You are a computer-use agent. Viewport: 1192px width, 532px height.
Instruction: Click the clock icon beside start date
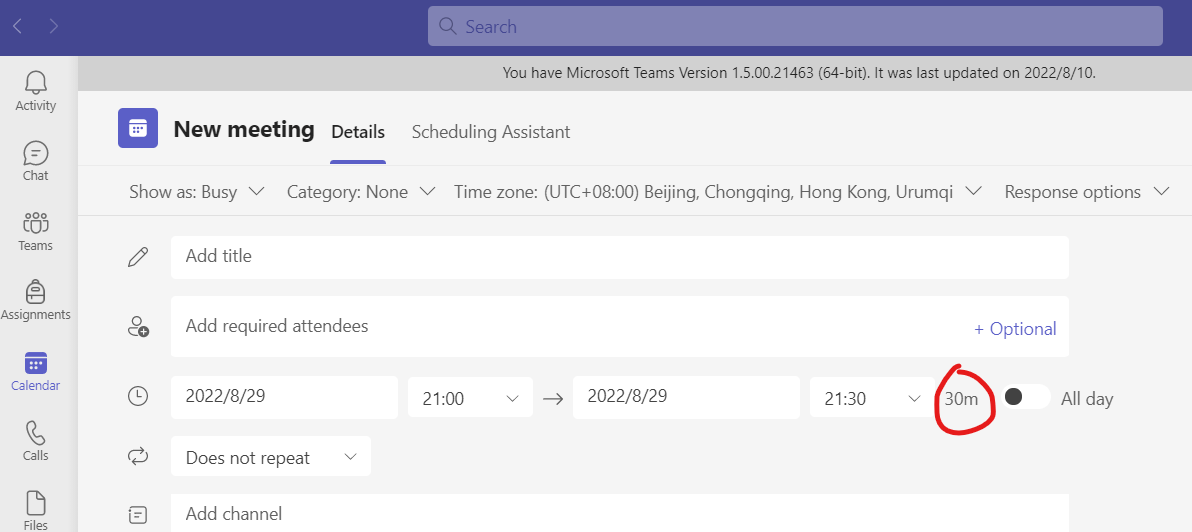(138, 396)
